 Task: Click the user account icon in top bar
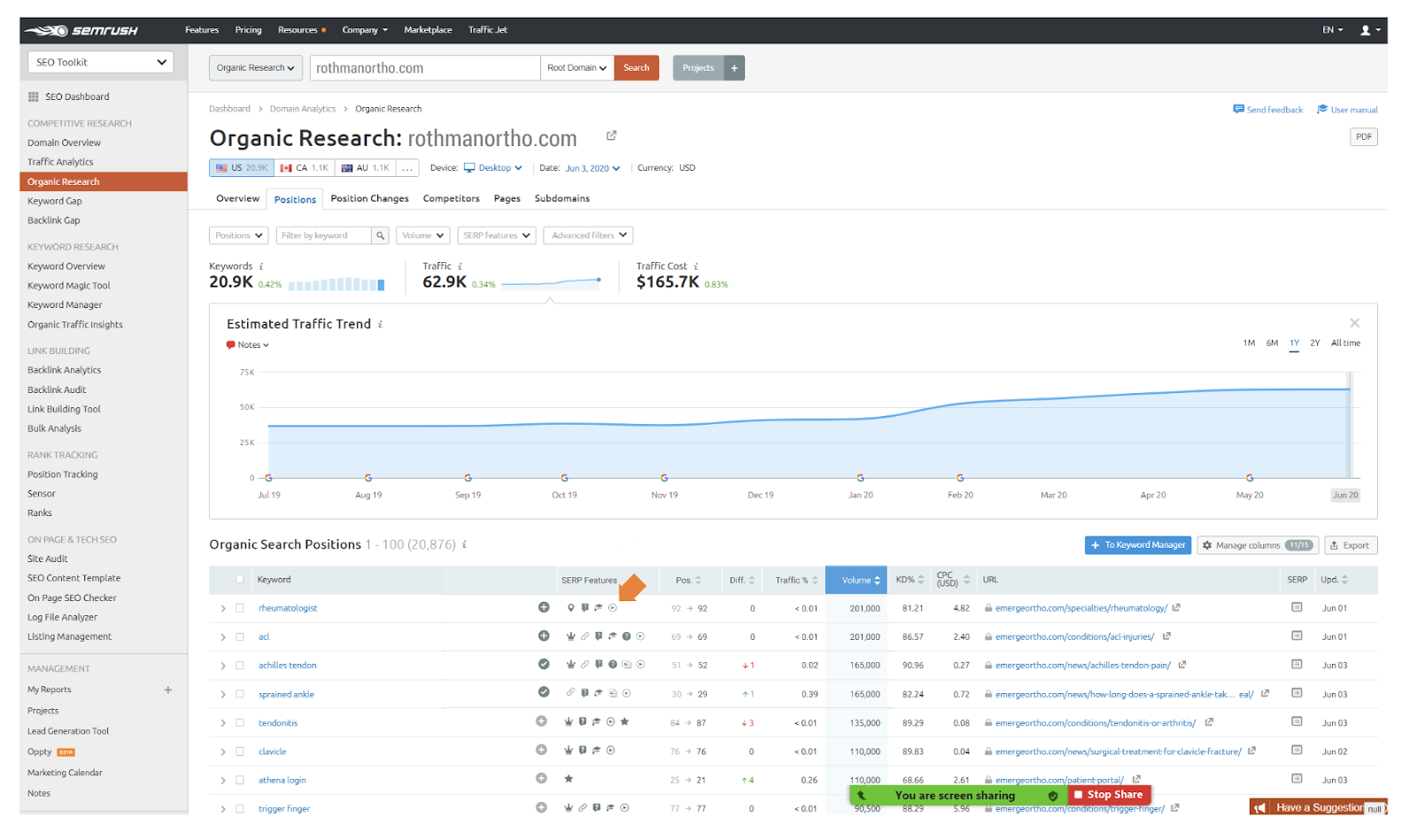1366,30
